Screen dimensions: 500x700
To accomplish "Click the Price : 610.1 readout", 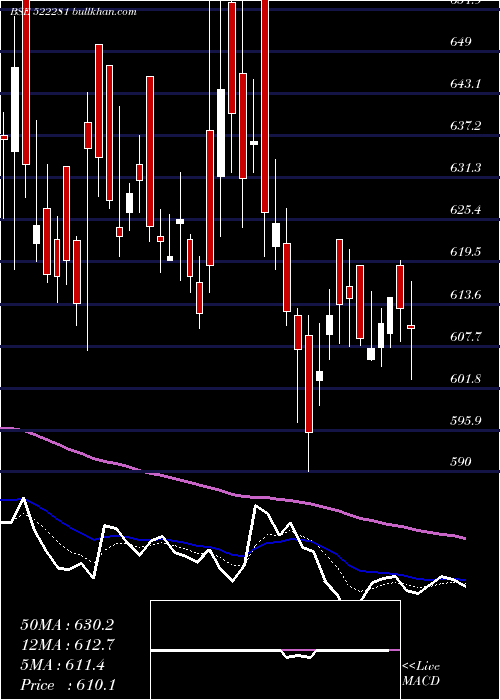I will pyautogui.click(x=67, y=685).
